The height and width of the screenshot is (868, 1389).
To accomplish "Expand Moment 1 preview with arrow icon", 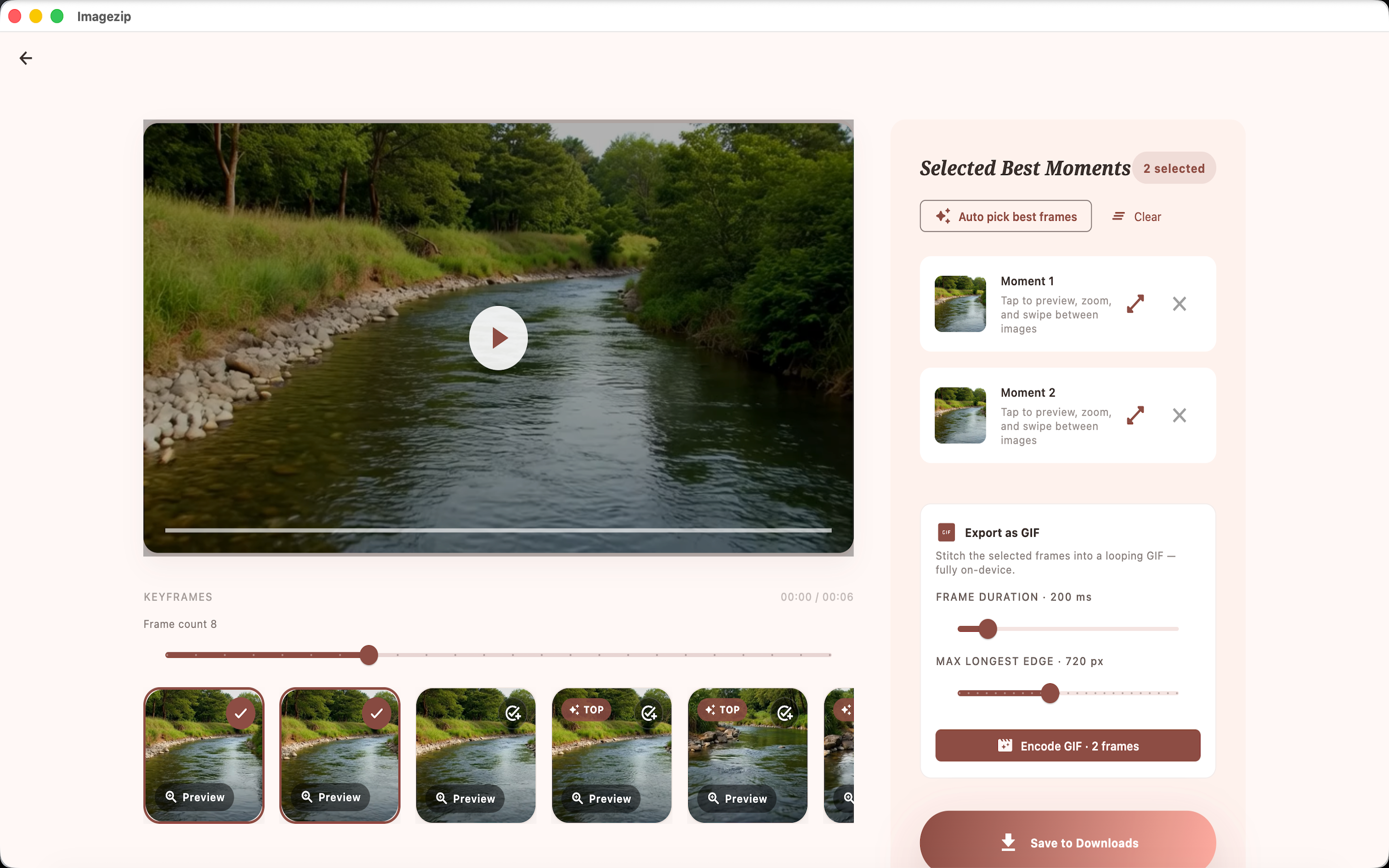I will tap(1135, 304).
